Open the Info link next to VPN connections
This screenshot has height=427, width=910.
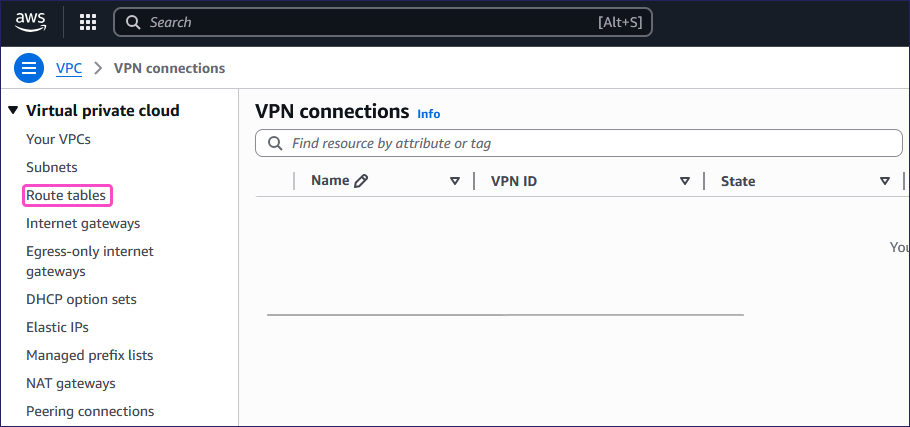coord(428,114)
